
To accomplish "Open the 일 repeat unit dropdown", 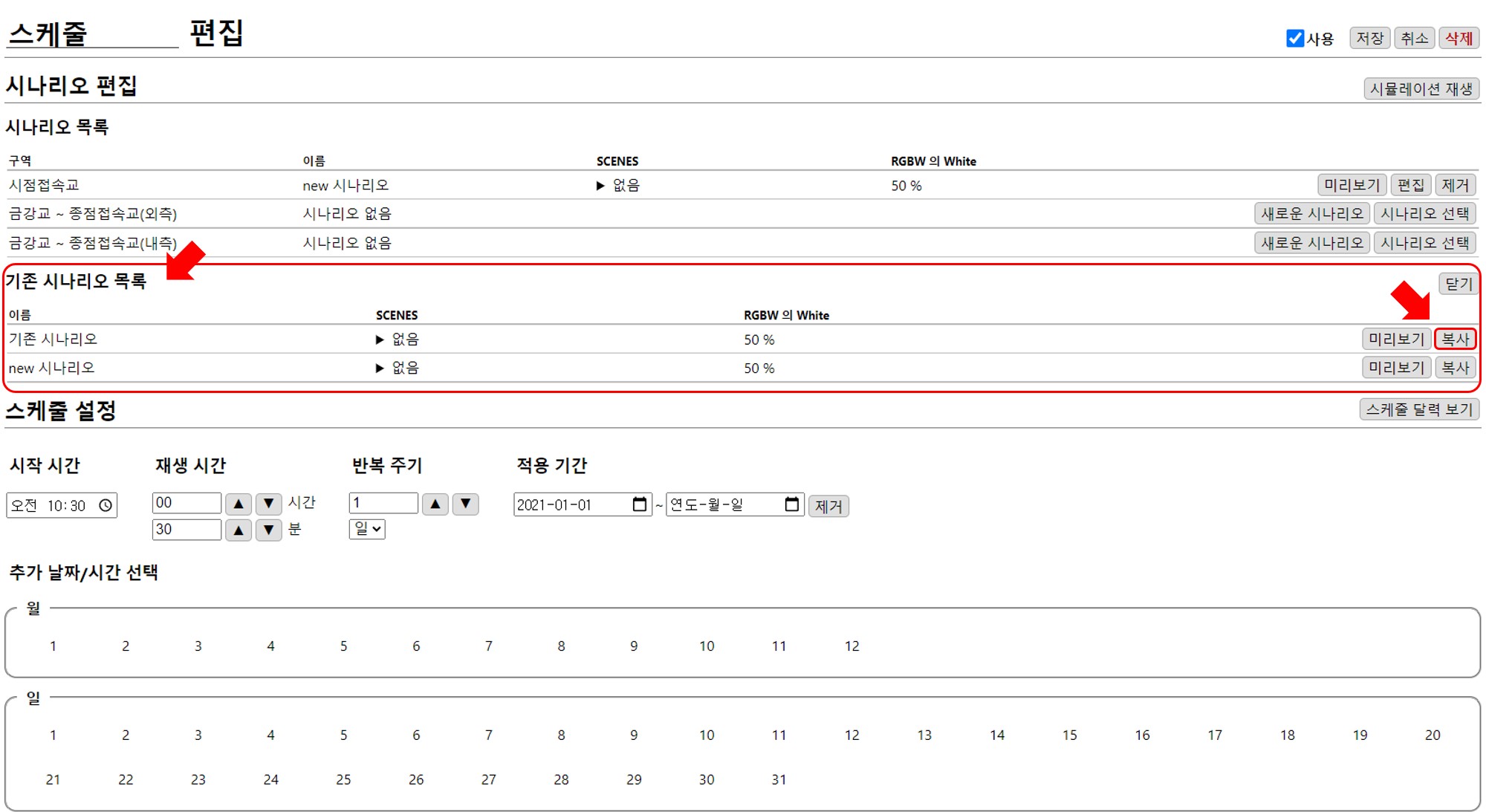I will 367,529.
